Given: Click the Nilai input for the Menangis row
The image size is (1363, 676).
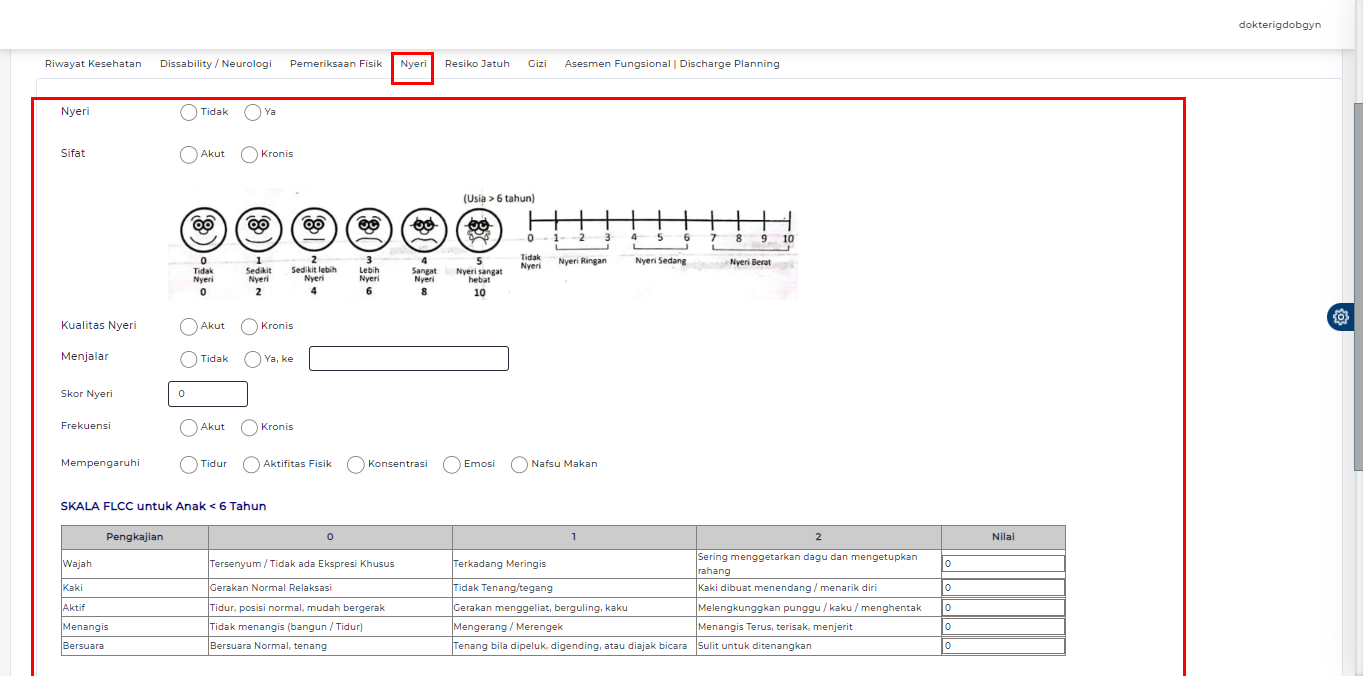Looking at the screenshot, I should point(1002,626).
